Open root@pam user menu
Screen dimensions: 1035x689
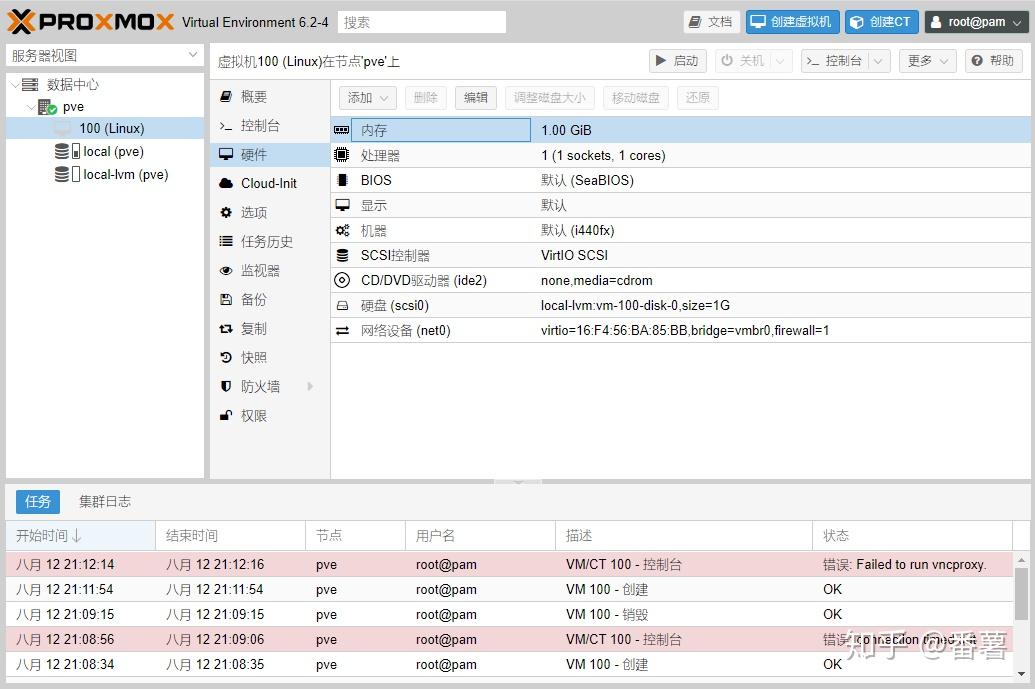coord(976,22)
